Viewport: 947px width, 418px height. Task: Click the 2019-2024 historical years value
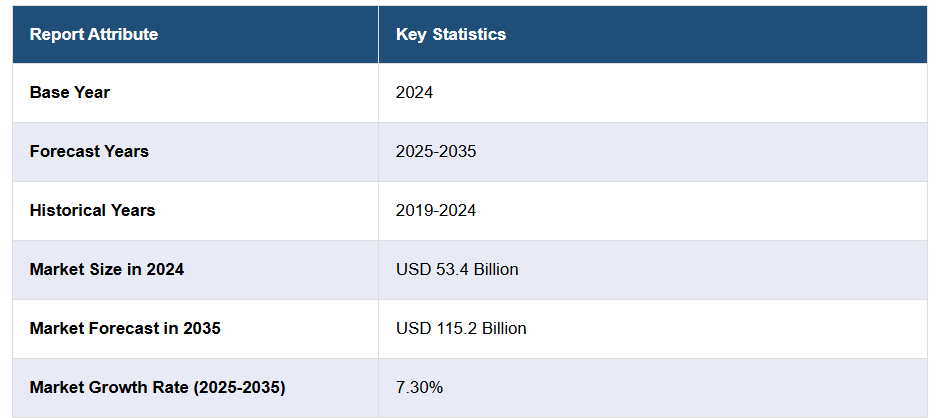point(436,210)
